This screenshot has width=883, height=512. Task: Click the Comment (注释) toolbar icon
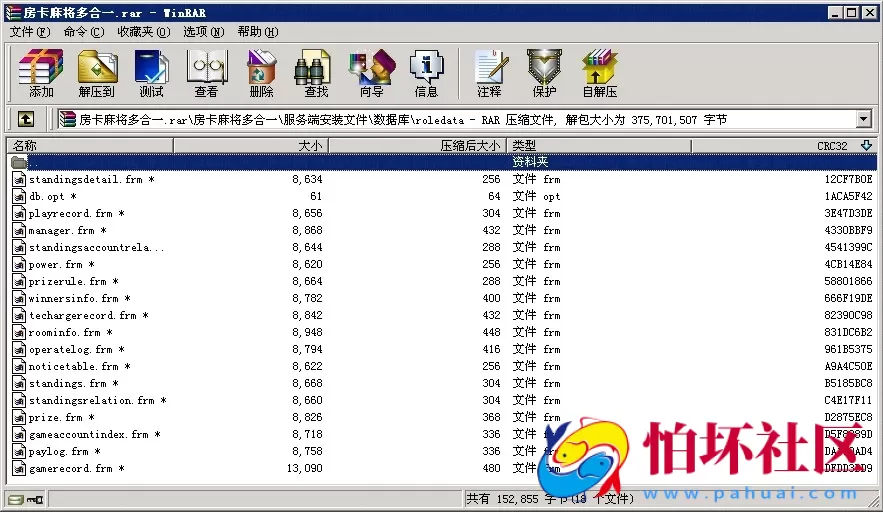tap(489, 73)
